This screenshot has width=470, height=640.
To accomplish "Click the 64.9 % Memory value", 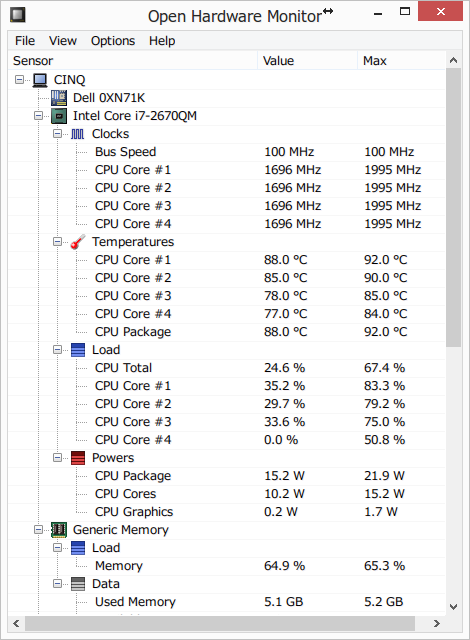I will point(284,566).
